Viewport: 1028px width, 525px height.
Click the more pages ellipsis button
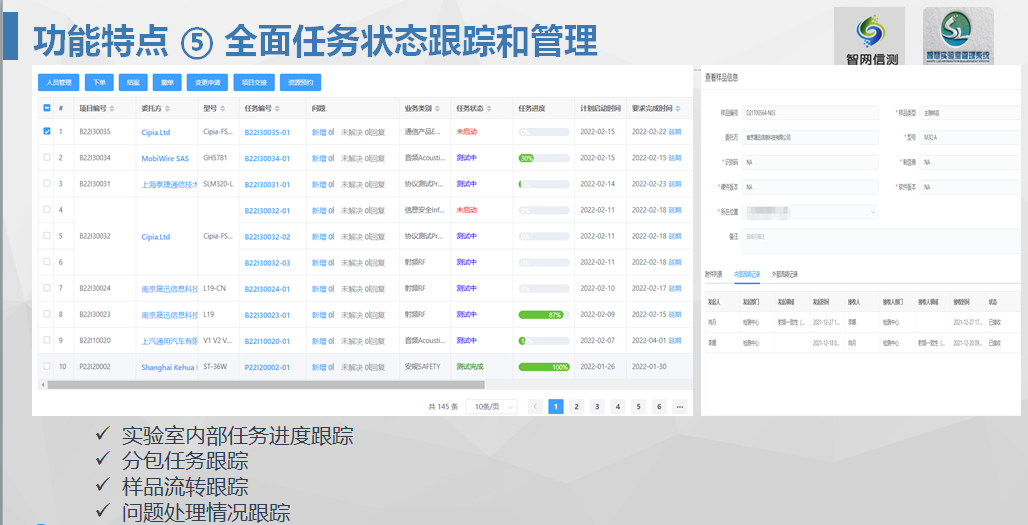click(x=680, y=406)
